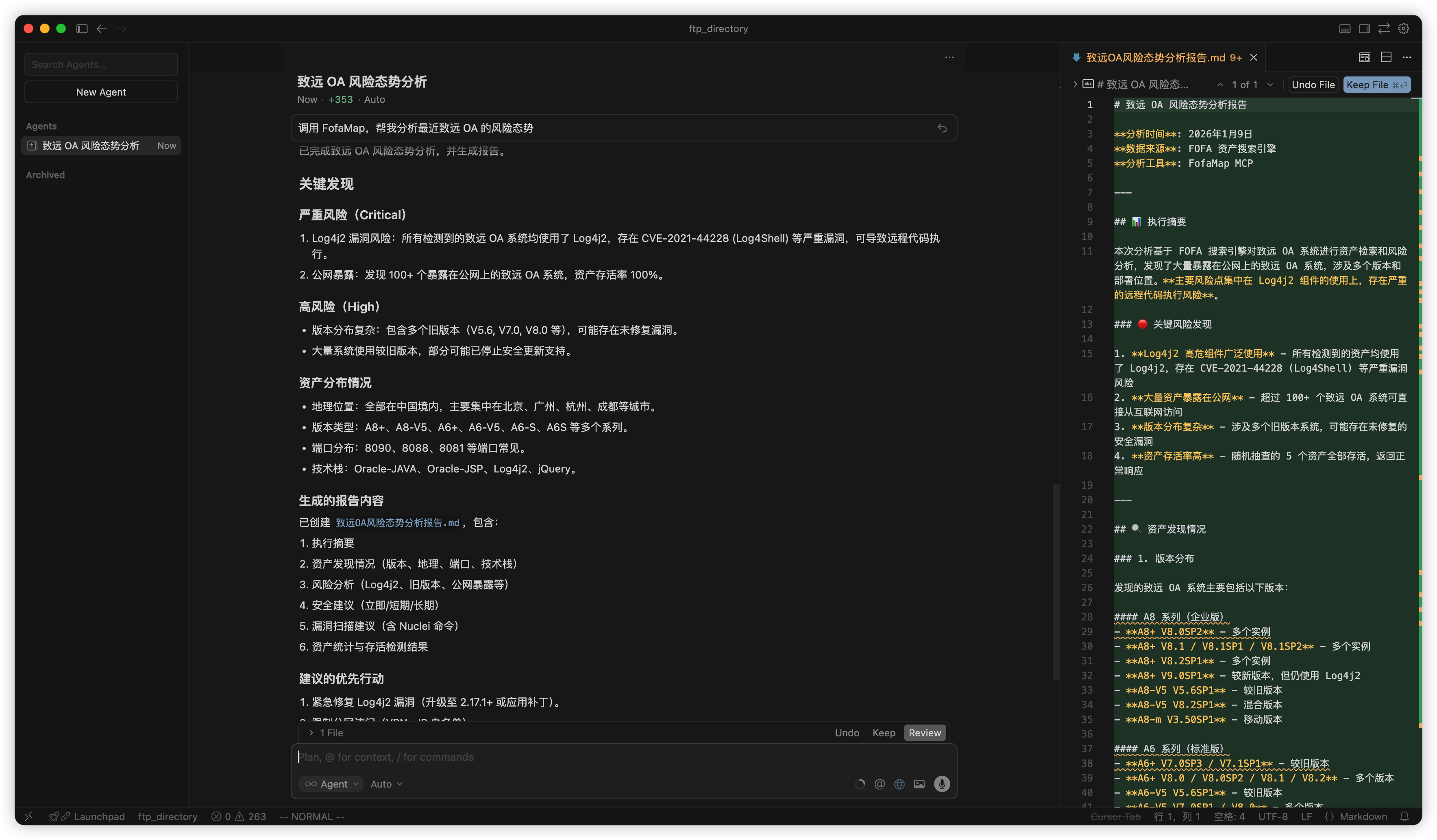The image size is (1437, 840).
Task: Click the microphone voice input icon
Action: point(941,783)
